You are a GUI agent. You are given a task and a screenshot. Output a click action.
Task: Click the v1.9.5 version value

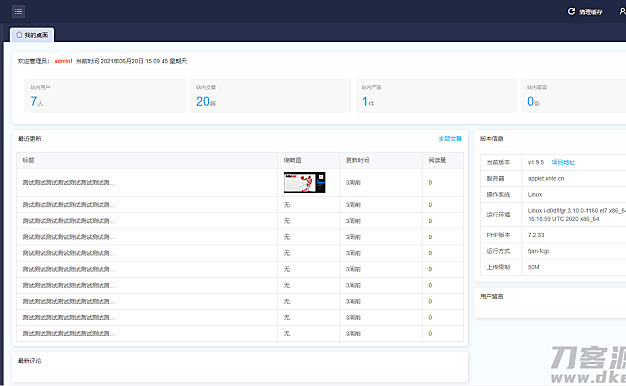pyautogui.click(x=536, y=162)
